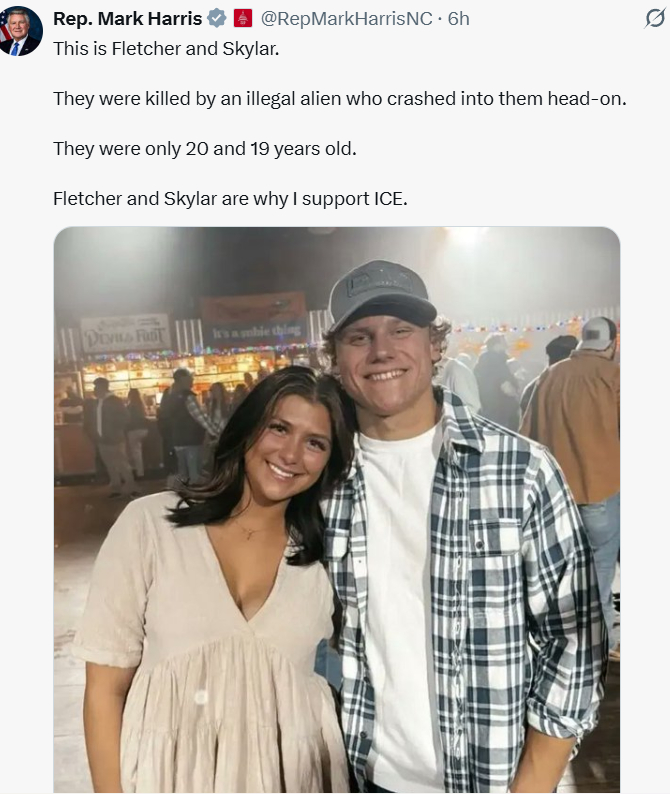Open the attached photo of the couple

point(336,510)
